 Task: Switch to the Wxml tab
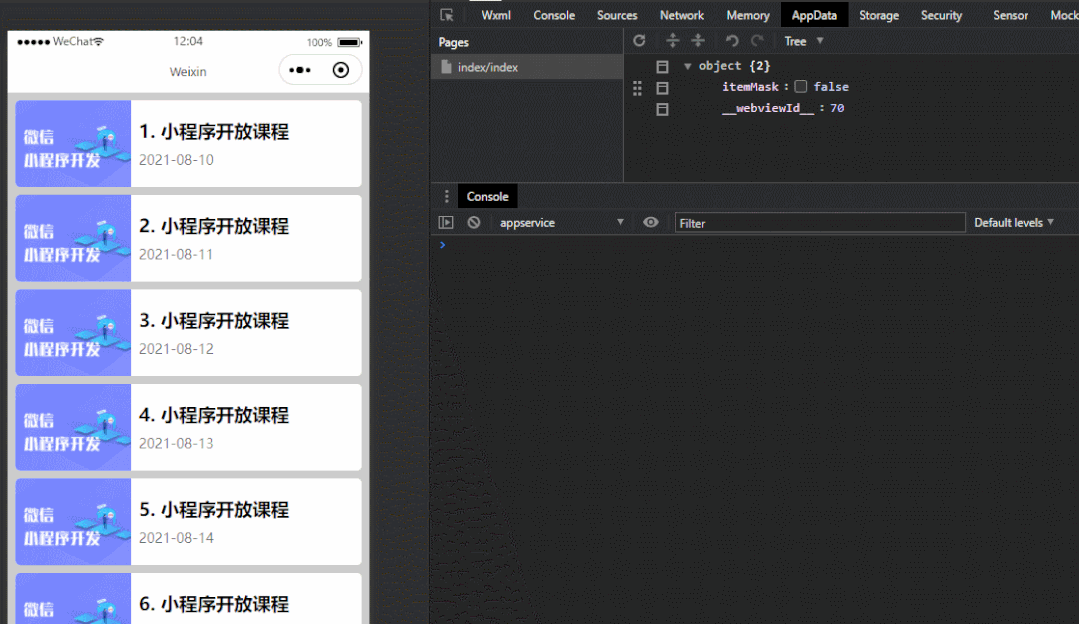coord(496,15)
